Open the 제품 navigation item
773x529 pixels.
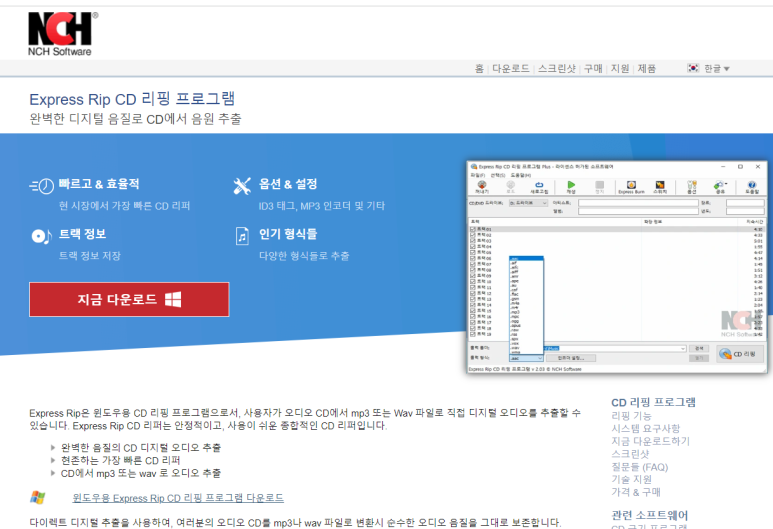[647, 69]
